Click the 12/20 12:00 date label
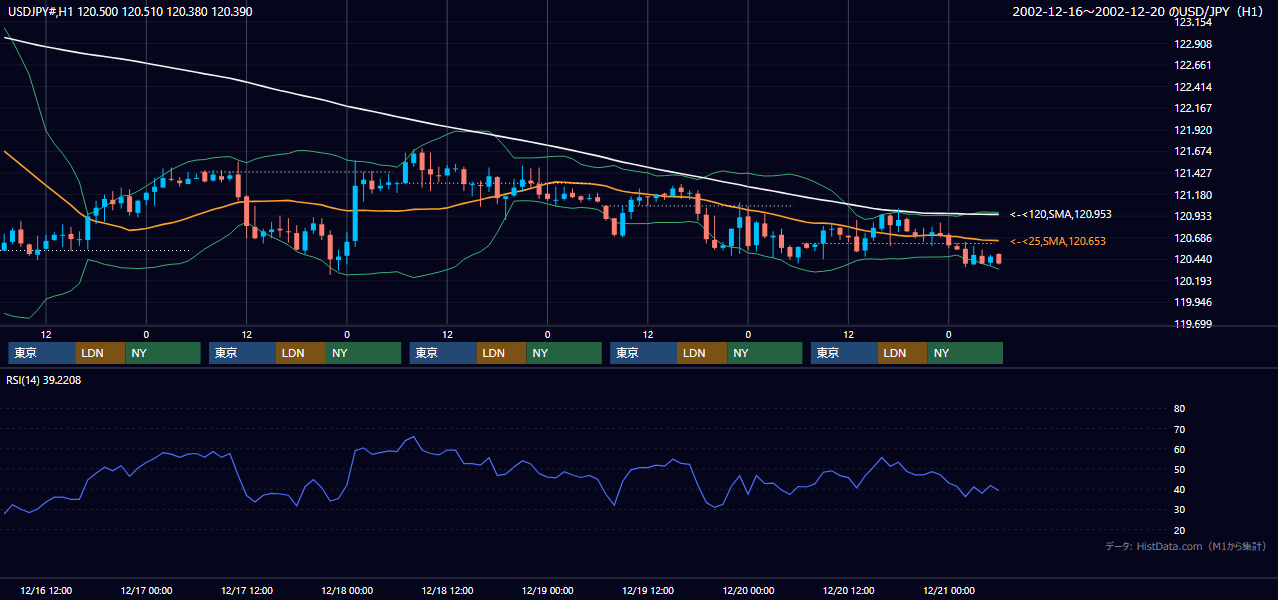 pos(848,590)
